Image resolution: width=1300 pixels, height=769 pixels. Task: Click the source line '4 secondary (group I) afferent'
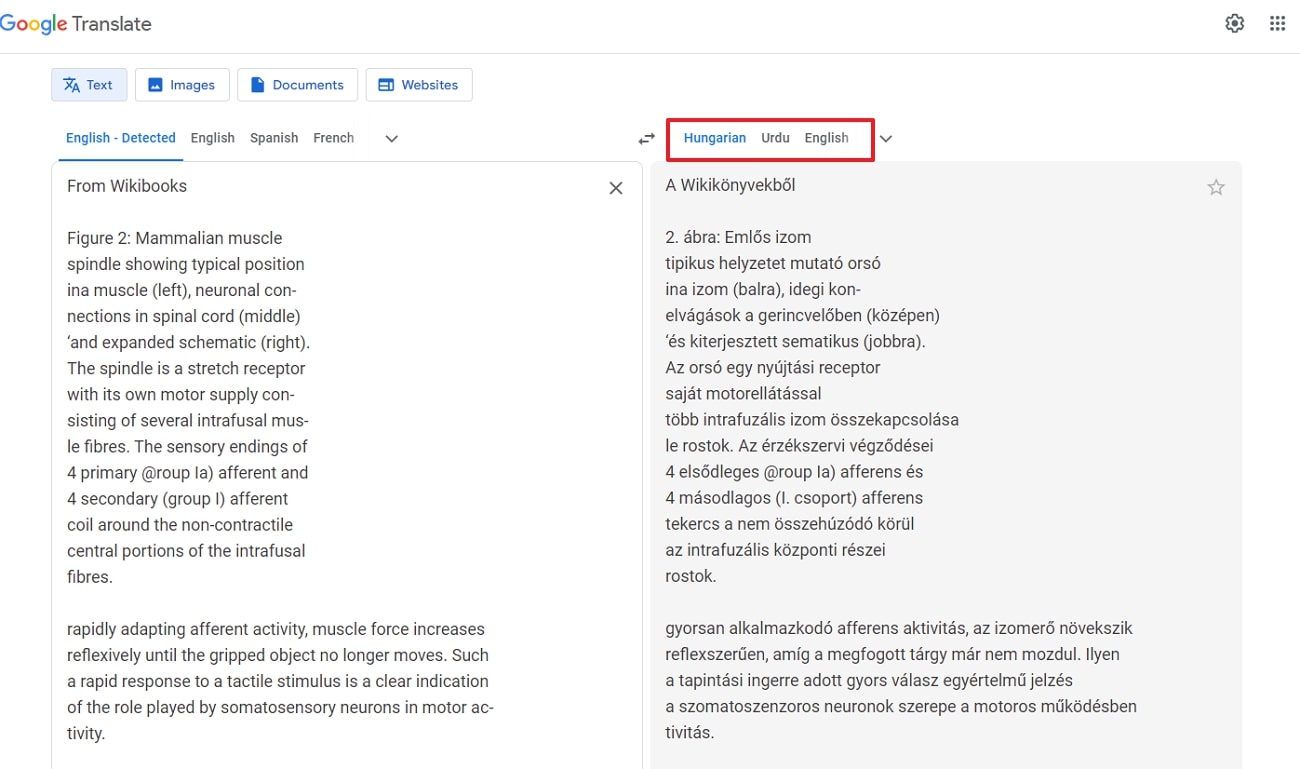(x=177, y=499)
